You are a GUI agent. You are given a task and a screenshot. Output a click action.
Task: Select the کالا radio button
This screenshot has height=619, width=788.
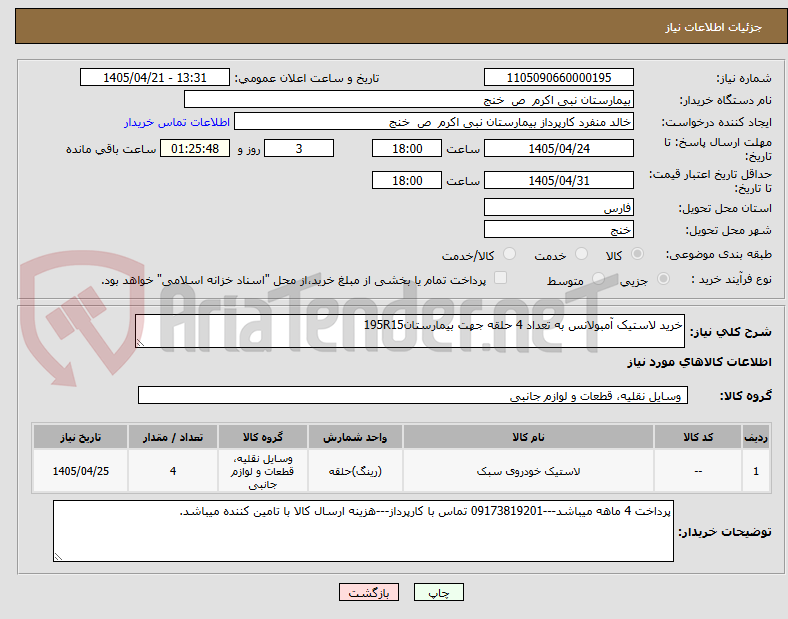637,254
